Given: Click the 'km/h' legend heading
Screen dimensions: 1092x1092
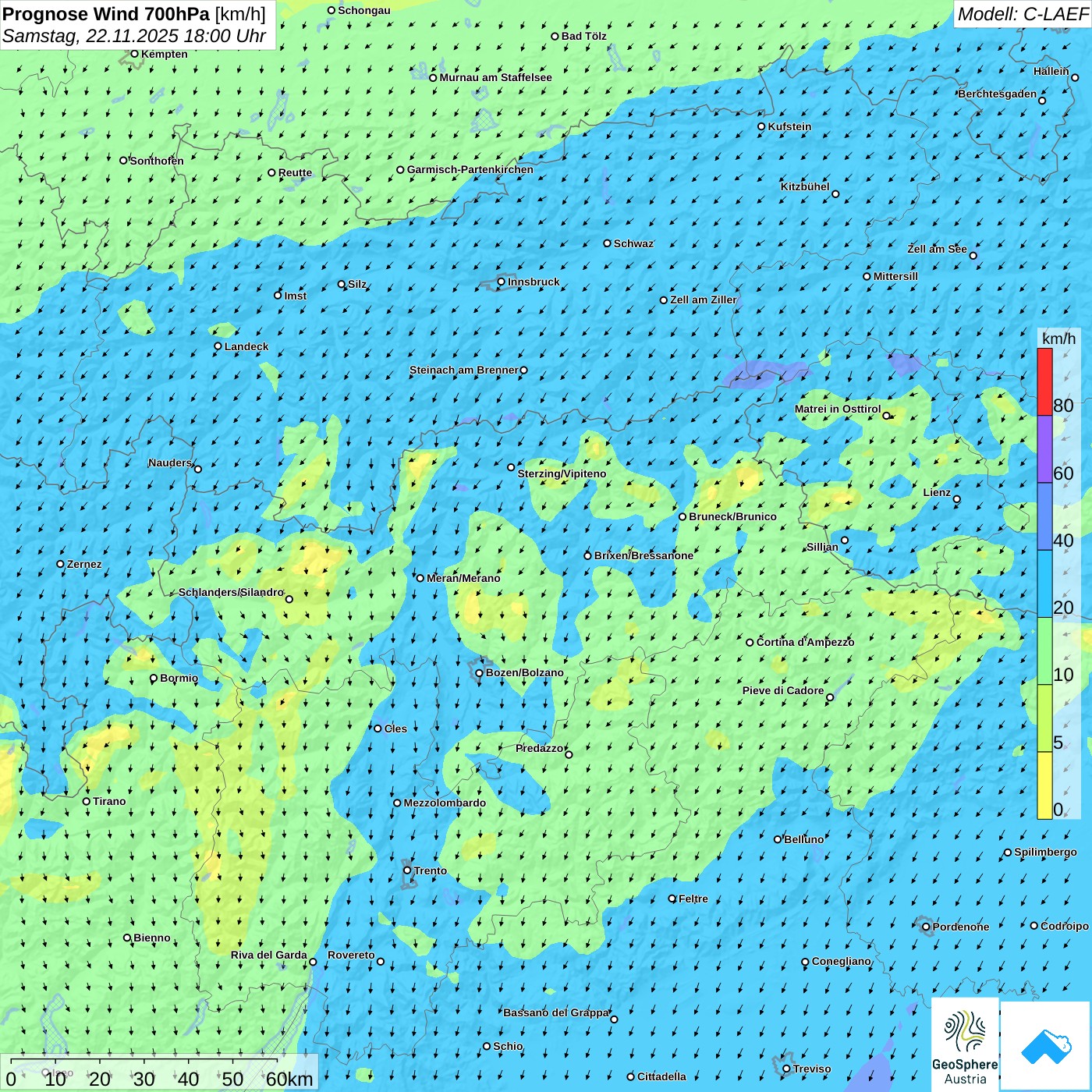Looking at the screenshot, I should 1058,339.
